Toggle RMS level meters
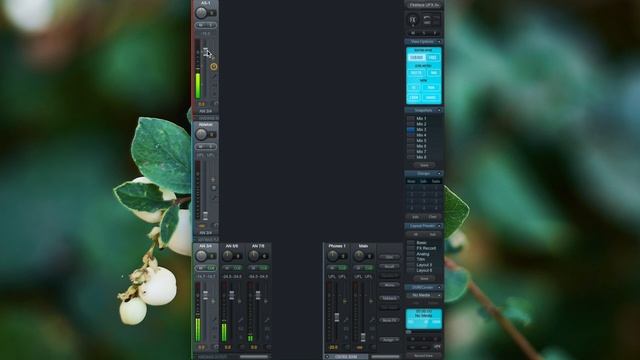Image resolution: width=640 pixels, height=360 pixels. 433,73
